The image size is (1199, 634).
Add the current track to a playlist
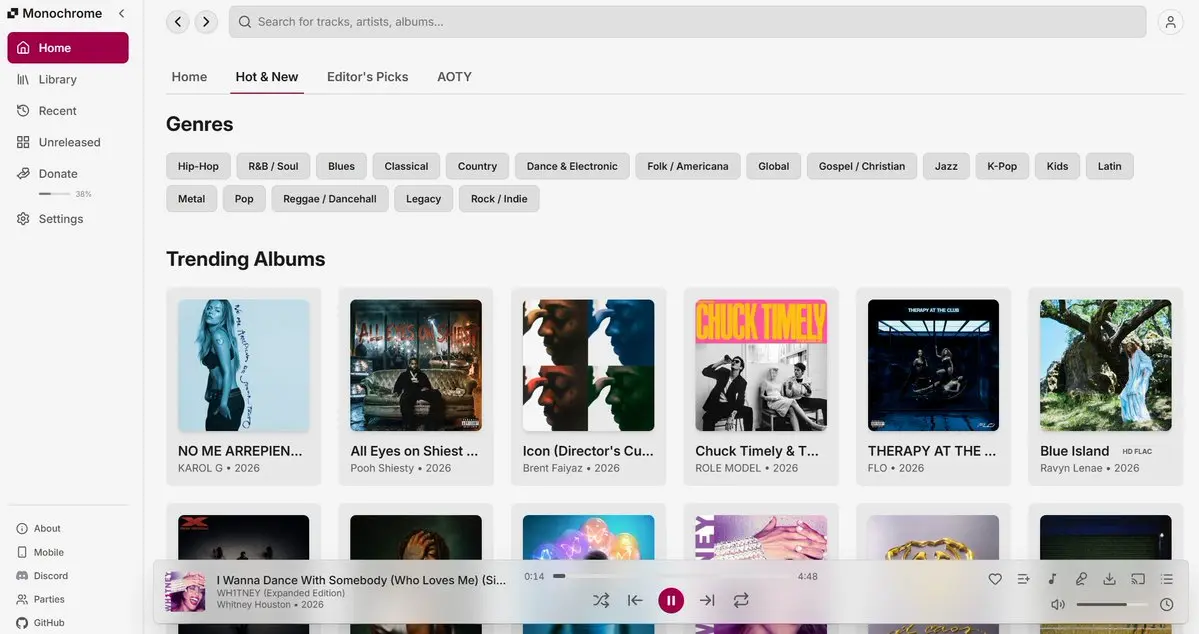[x=1023, y=579]
